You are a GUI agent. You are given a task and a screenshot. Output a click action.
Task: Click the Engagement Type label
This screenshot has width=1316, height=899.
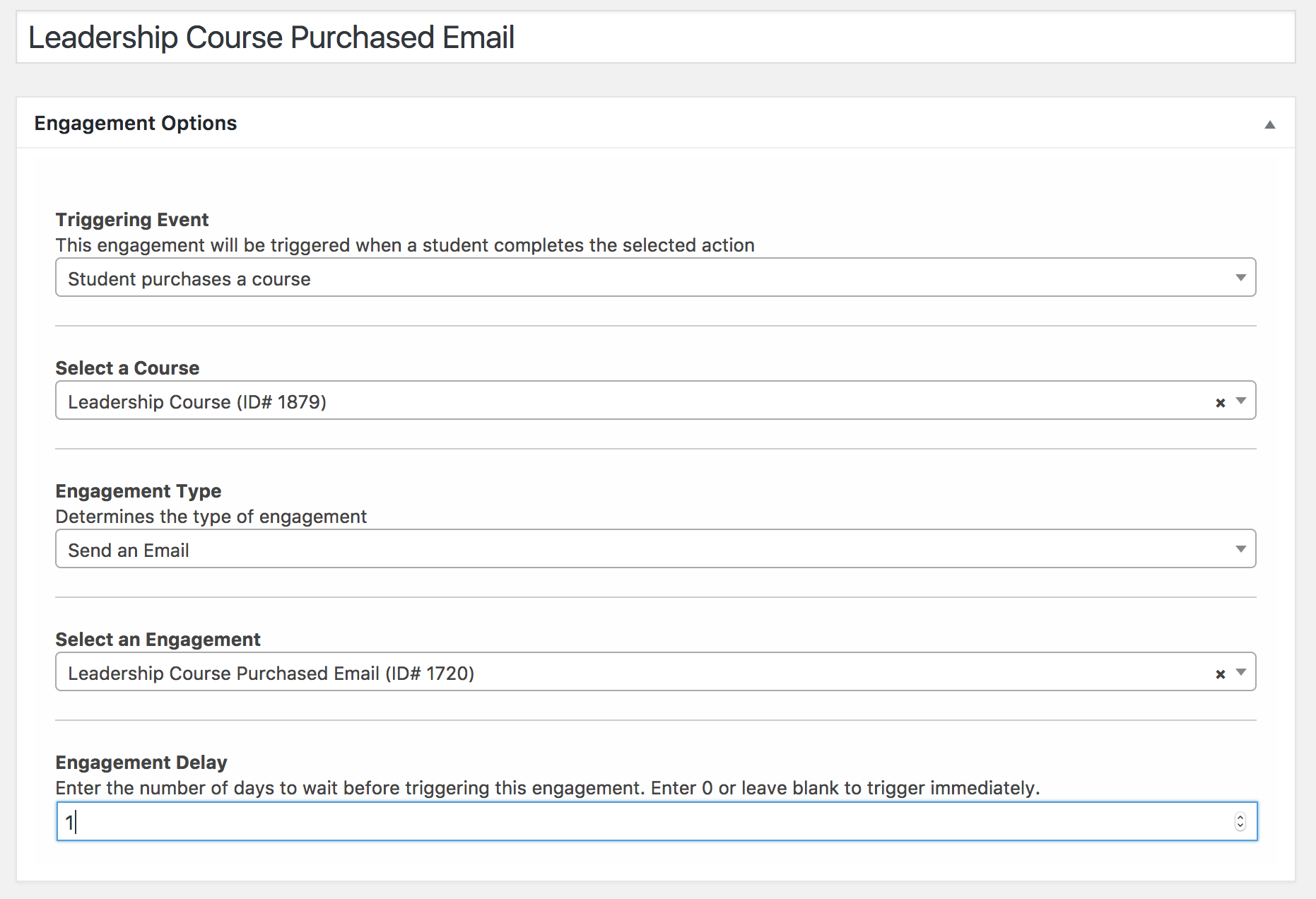tap(139, 491)
